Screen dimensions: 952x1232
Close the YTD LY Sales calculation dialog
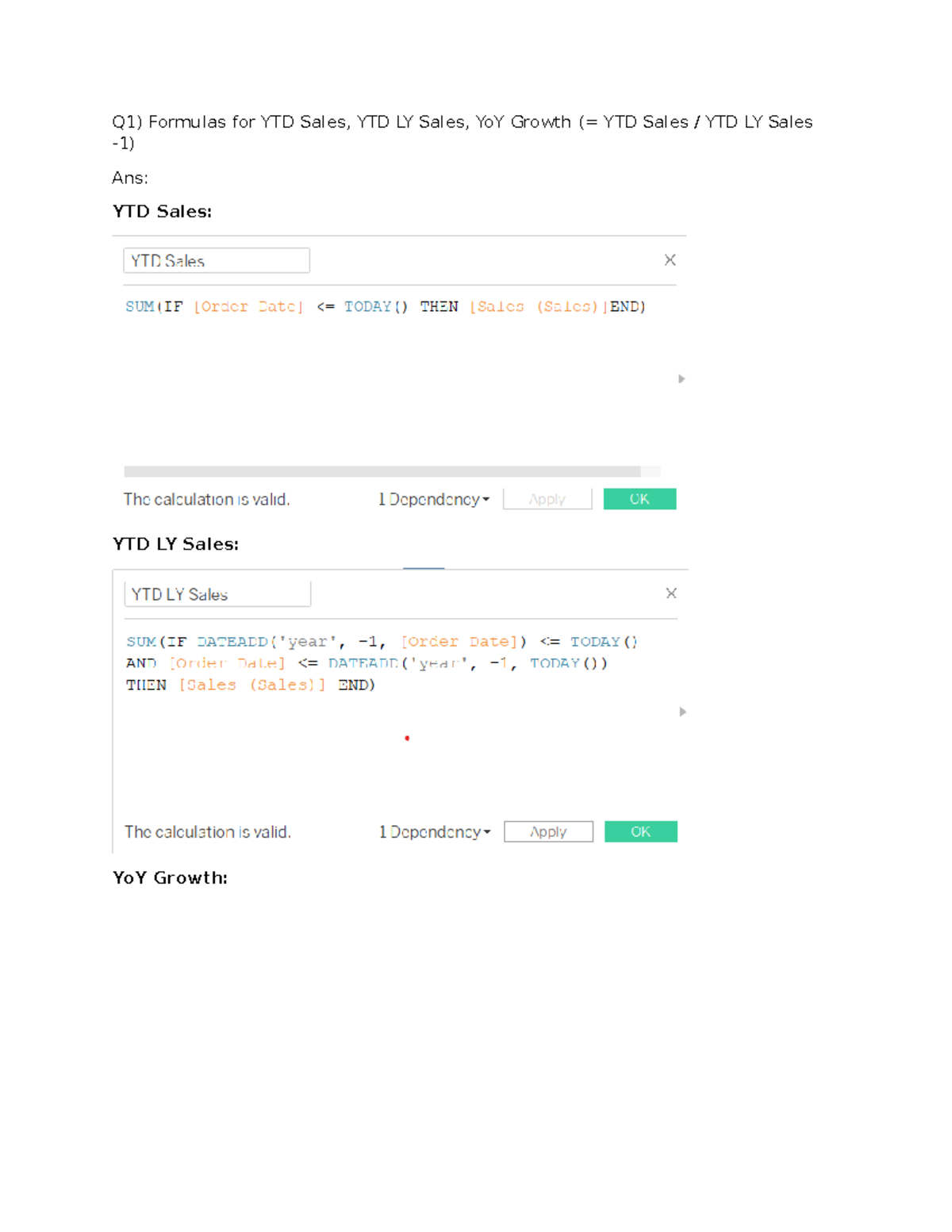point(671,593)
